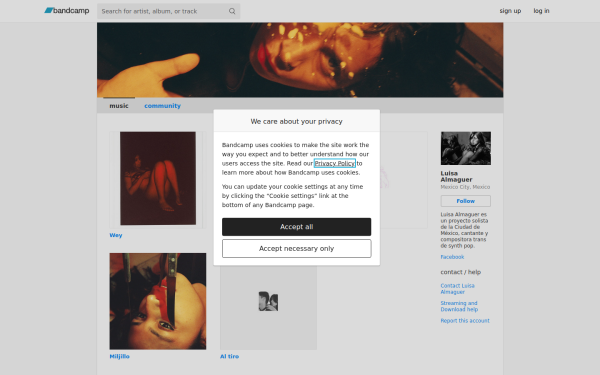Click the search magnifier icon
Image resolution: width=600 pixels, height=375 pixels.
(232, 11)
